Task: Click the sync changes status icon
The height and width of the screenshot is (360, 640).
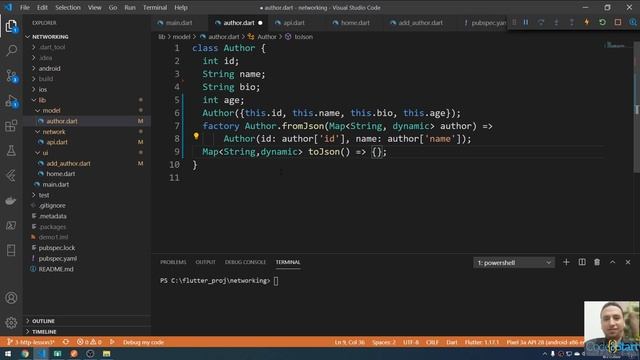Action: tap(66, 342)
